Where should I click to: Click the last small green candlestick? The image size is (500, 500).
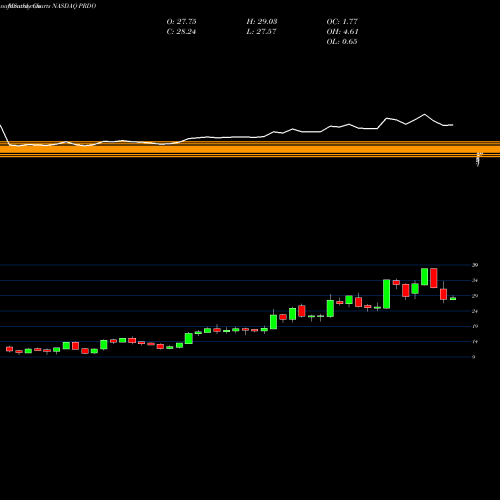click(x=453, y=298)
